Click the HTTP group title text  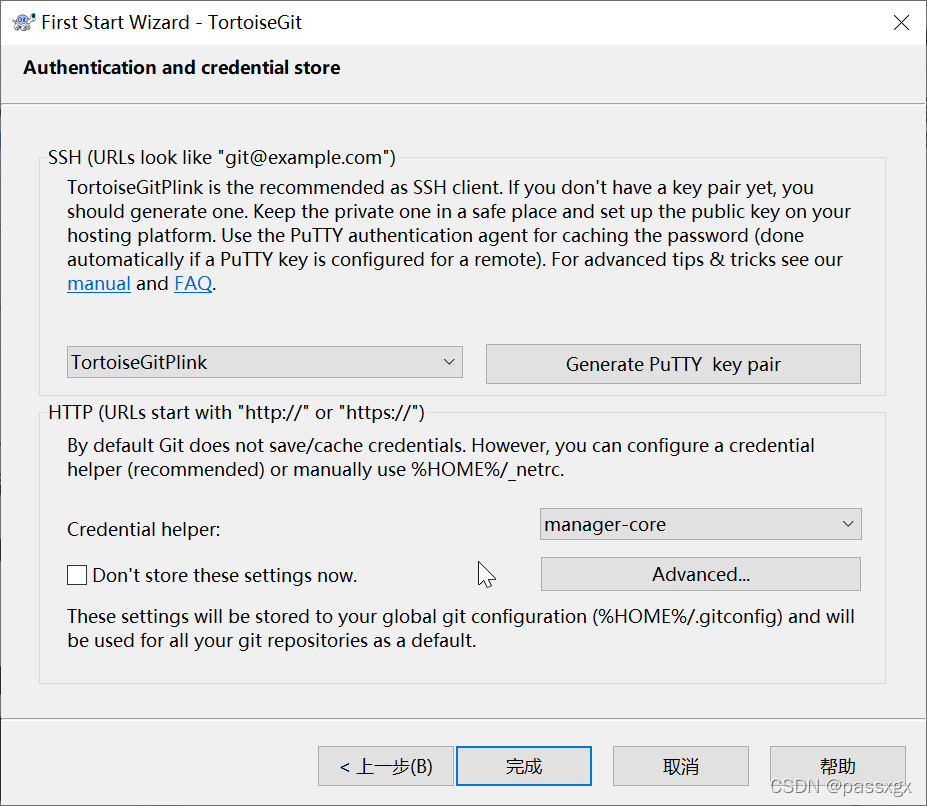click(236, 412)
